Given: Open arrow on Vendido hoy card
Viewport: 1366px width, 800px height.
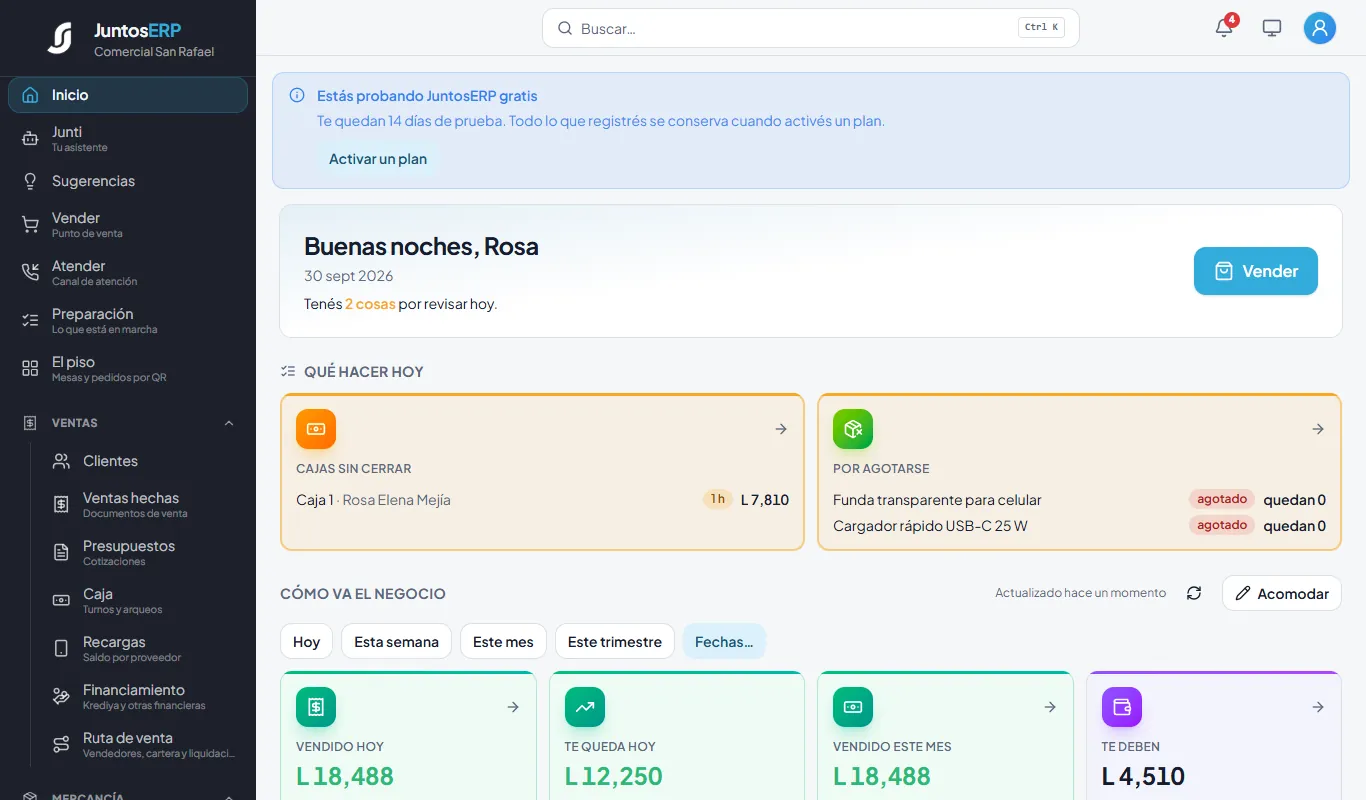Looking at the screenshot, I should (x=513, y=707).
